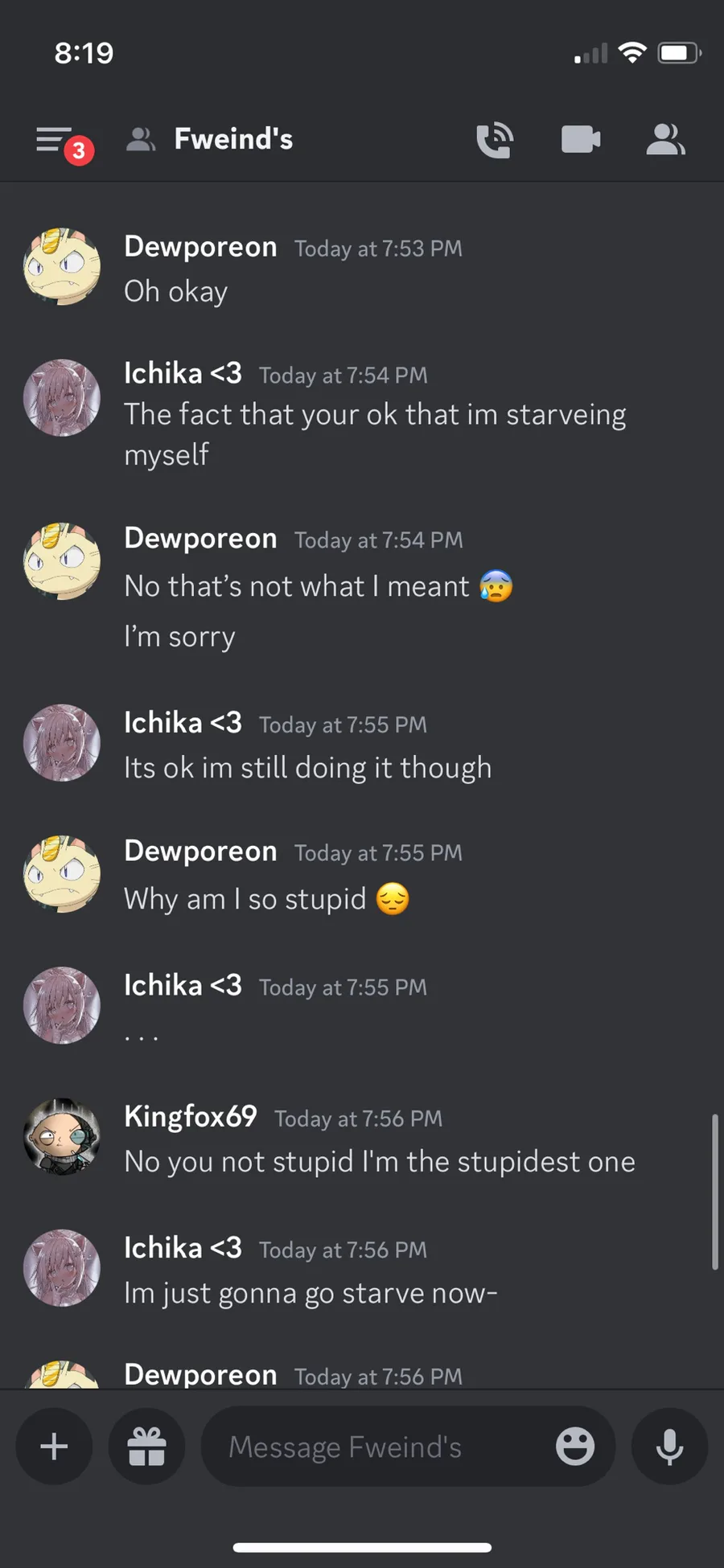Open the Kingfox69 username profile
Screen dimensions: 724x1568
(191, 1116)
